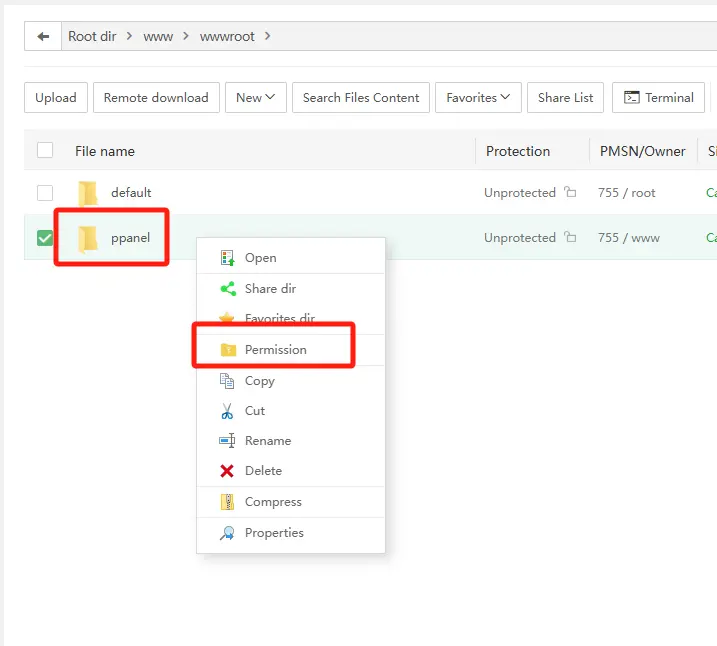Uncheck the ppanel folder checkbox
Screen dimensions: 717x646
click(x=45, y=238)
